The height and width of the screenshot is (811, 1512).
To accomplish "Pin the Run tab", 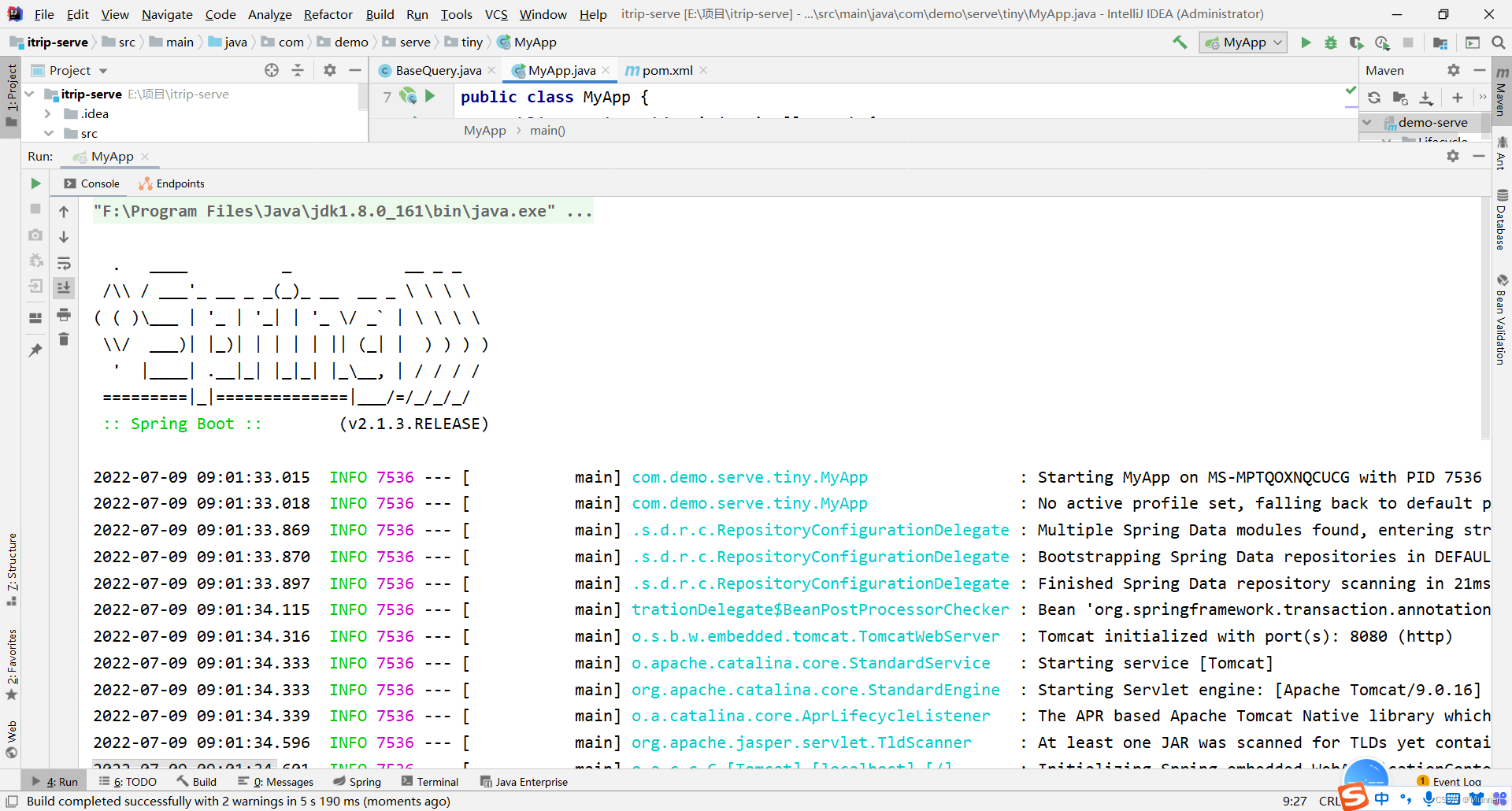I will (x=35, y=350).
